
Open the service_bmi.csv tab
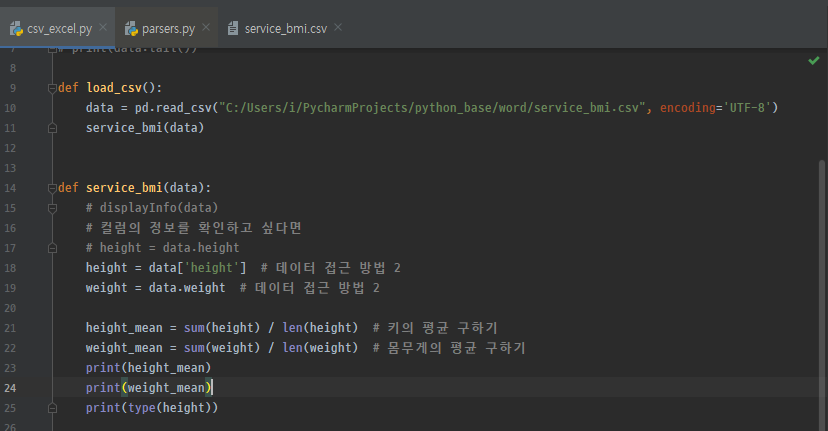(x=285, y=29)
